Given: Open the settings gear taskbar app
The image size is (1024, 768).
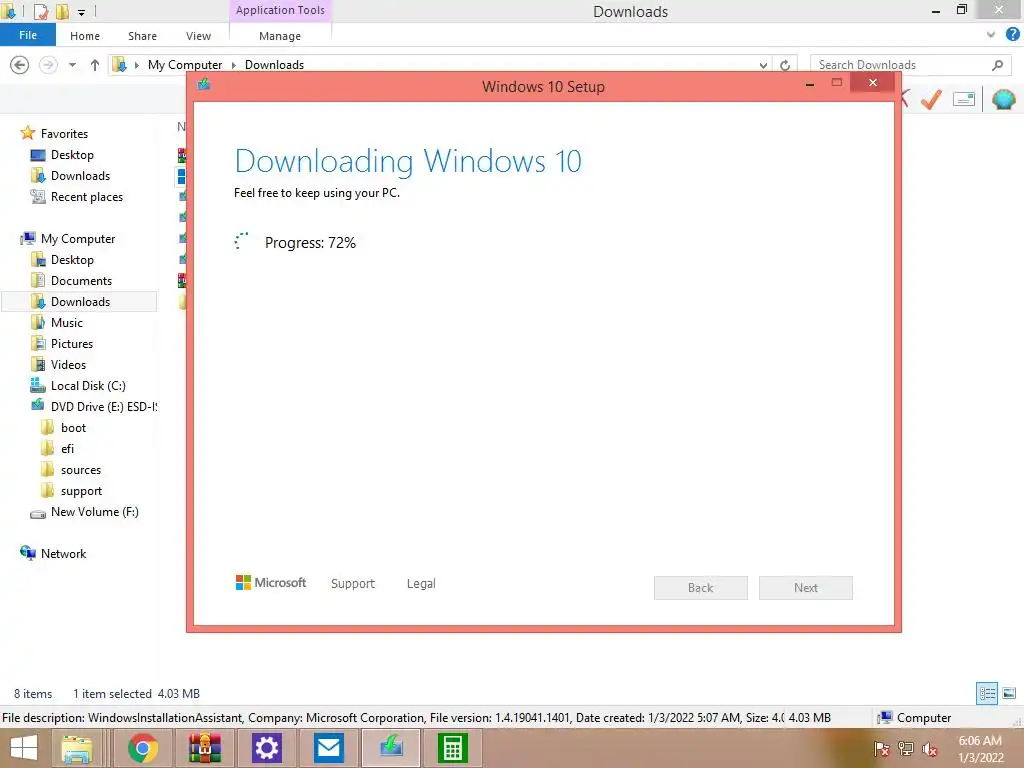Looking at the screenshot, I should tap(266, 748).
